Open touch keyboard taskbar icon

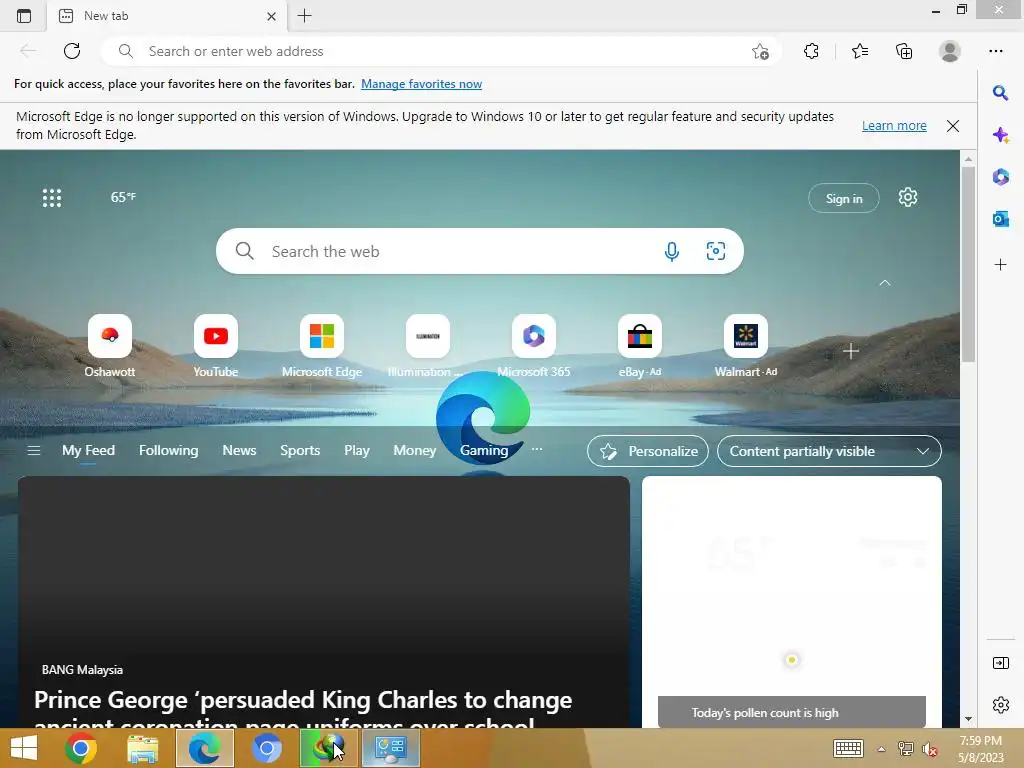pos(848,748)
